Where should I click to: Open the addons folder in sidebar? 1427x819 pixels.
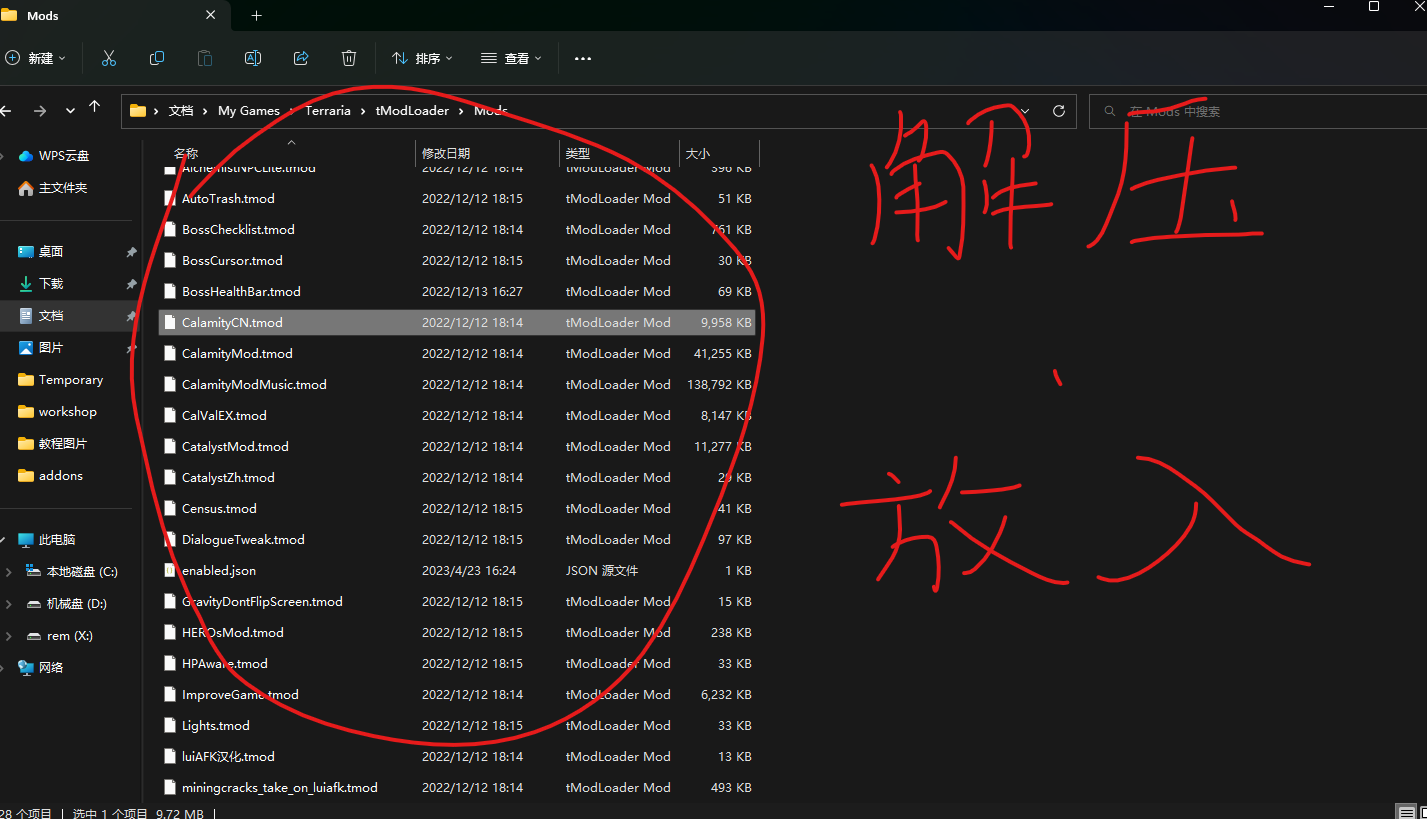pos(60,476)
